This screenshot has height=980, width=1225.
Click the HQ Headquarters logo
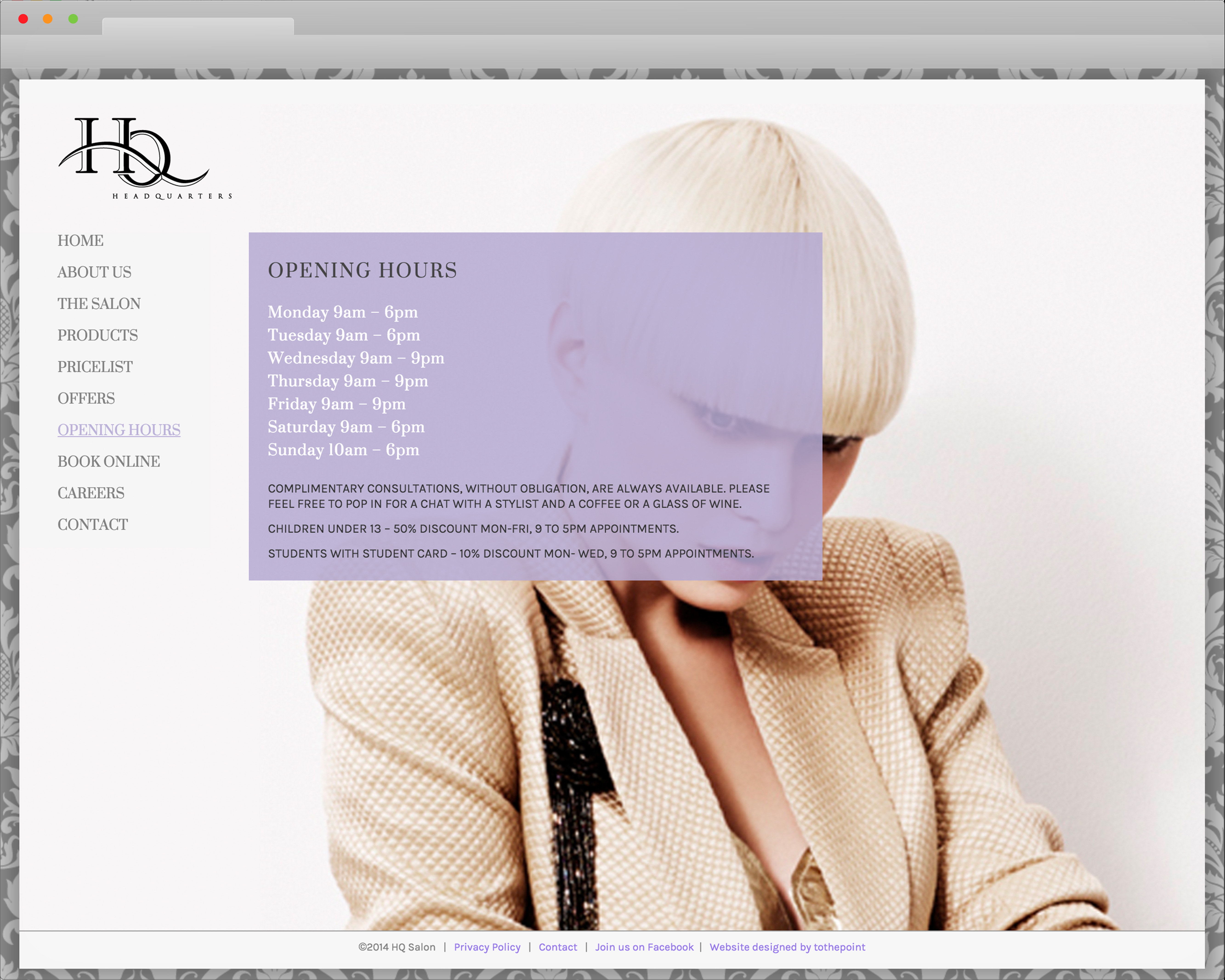145,159
